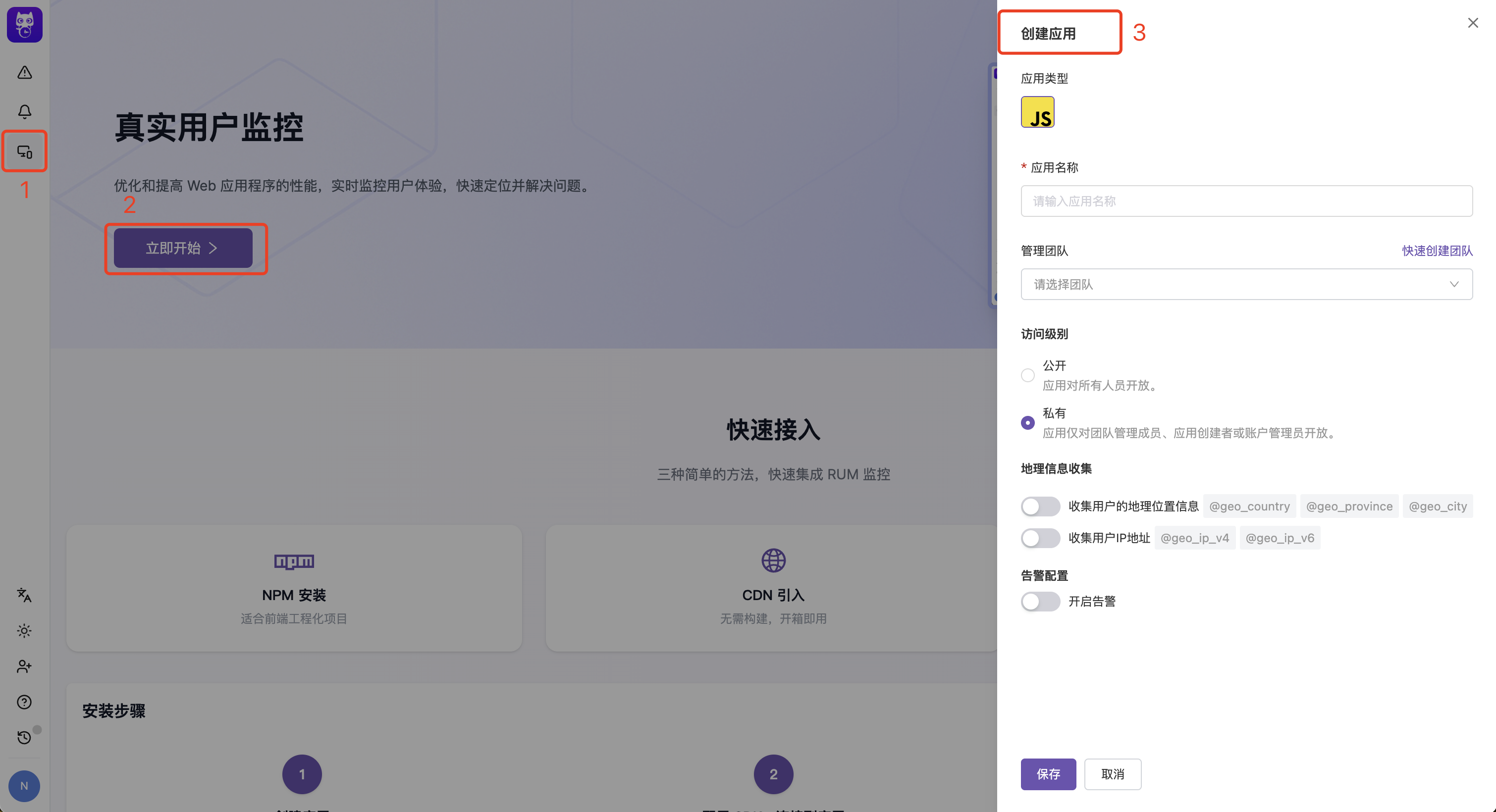The image size is (1496, 812).
Task: Click the Start Now button
Action: [183, 248]
